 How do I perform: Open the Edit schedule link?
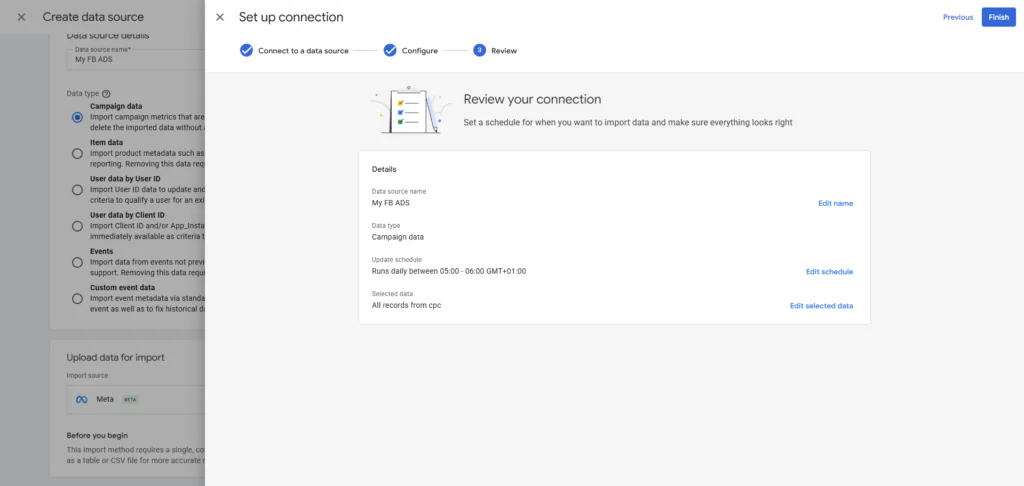point(829,271)
